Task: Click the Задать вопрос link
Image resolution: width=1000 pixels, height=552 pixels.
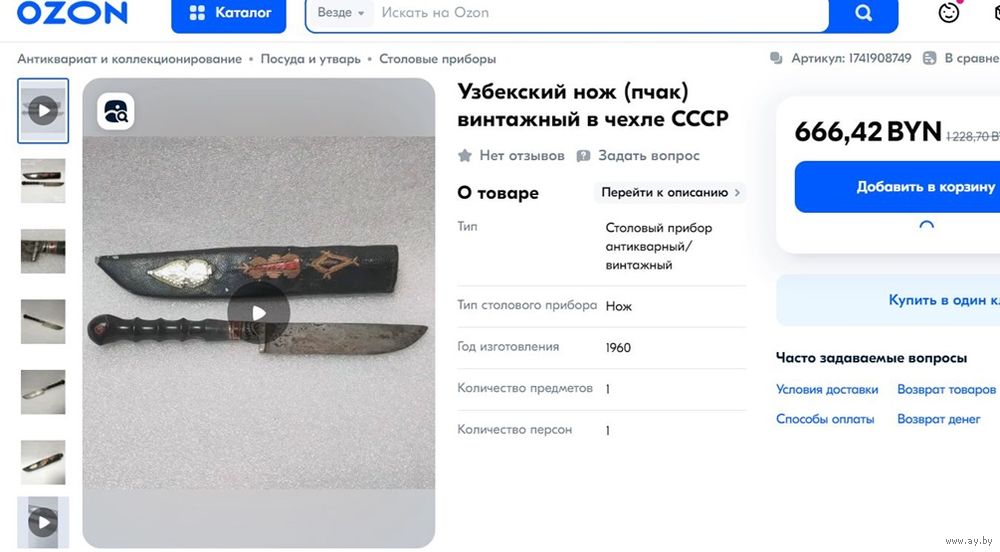Action: 638,156
